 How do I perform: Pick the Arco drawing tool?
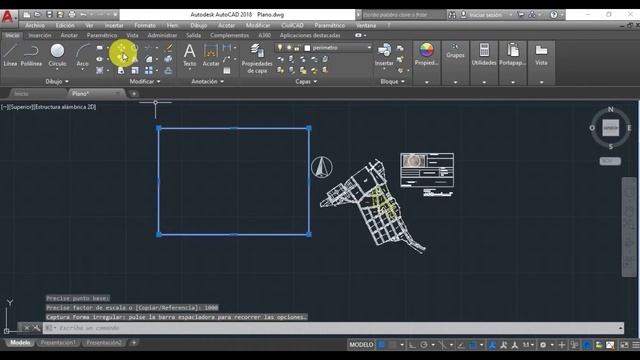[82, 55]
